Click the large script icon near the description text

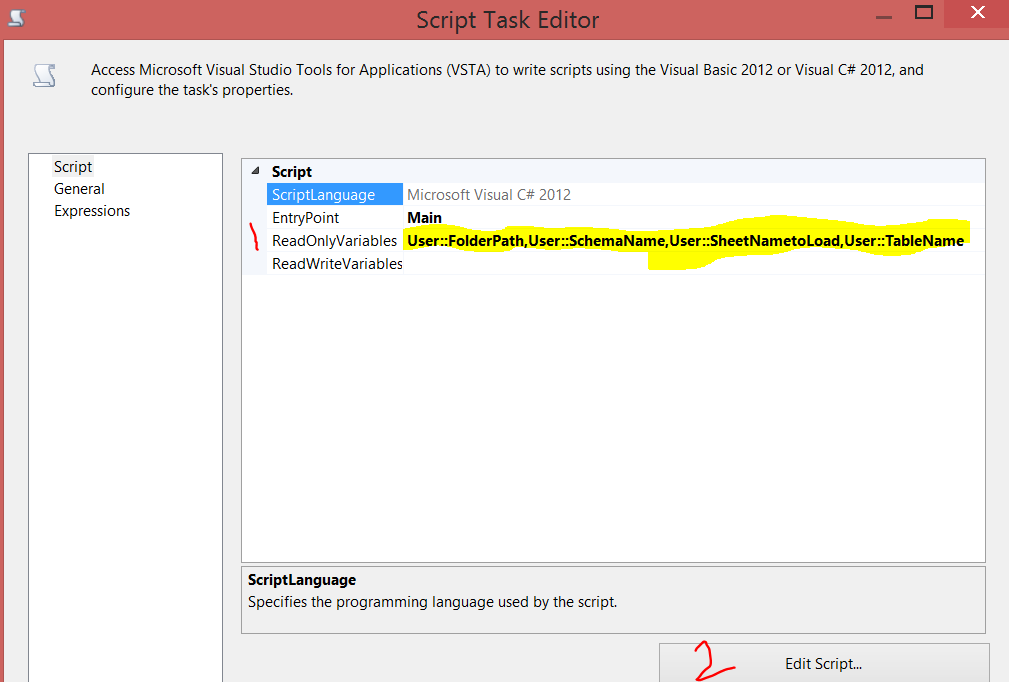click(x=44, y=76)
